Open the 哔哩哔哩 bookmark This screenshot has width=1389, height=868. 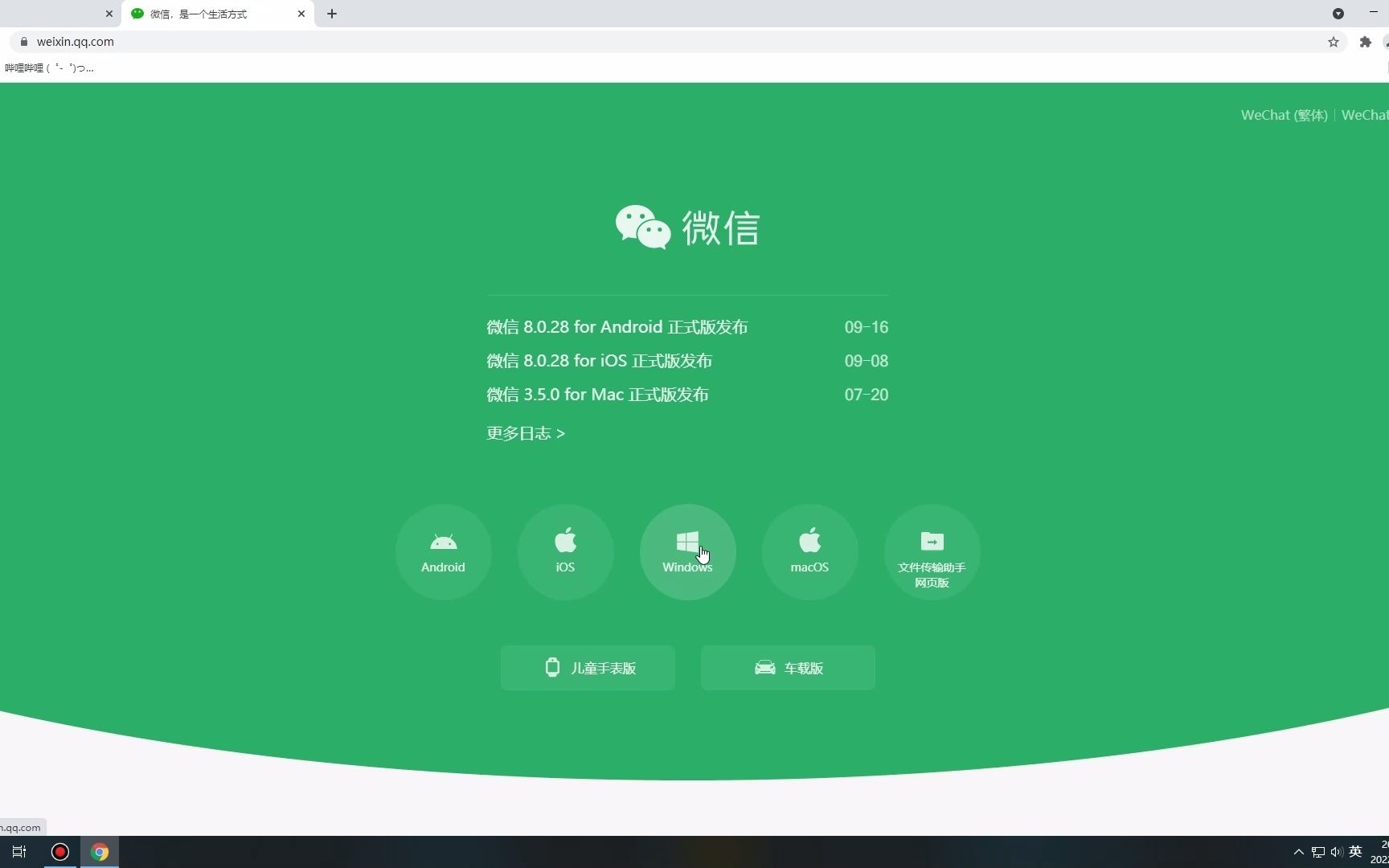pyautogui.click(x=49, y=68)
